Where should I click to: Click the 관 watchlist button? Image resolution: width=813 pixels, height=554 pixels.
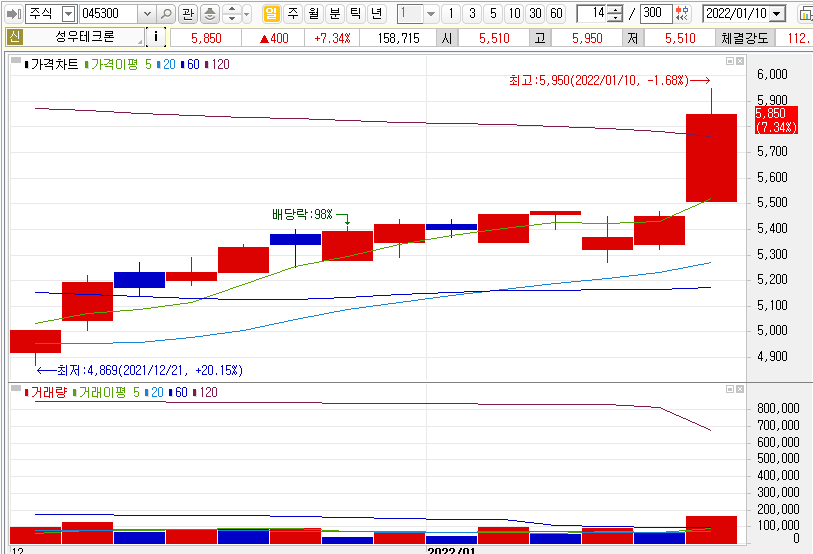pos(188,13)
